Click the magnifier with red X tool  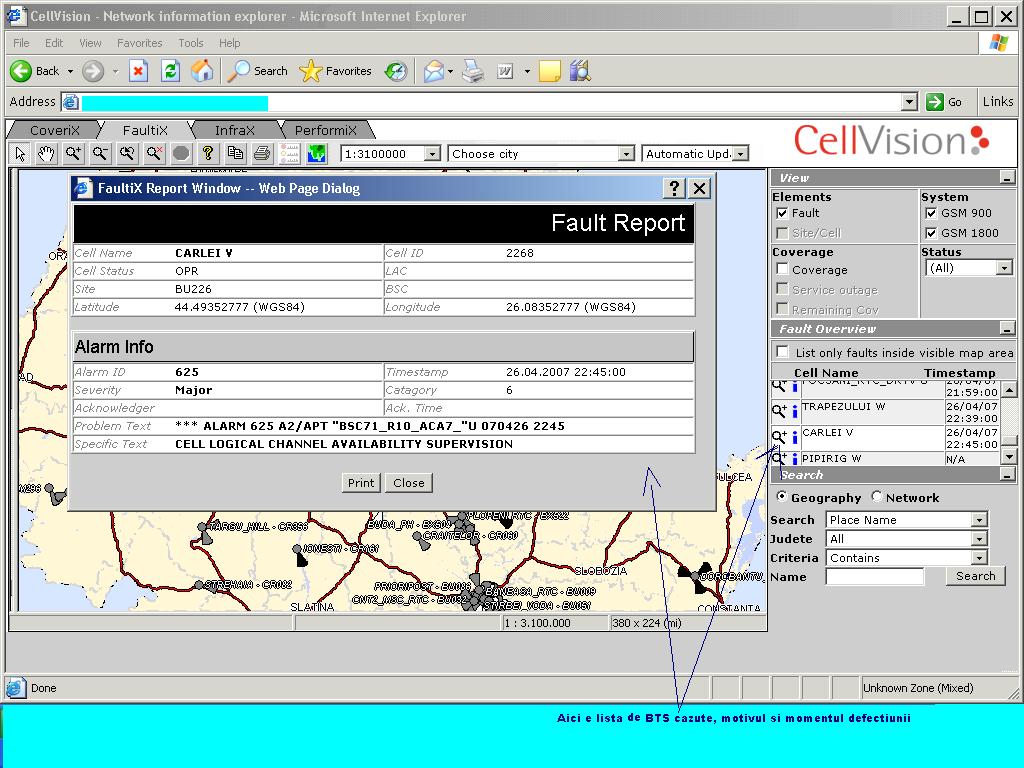point(154,154)
